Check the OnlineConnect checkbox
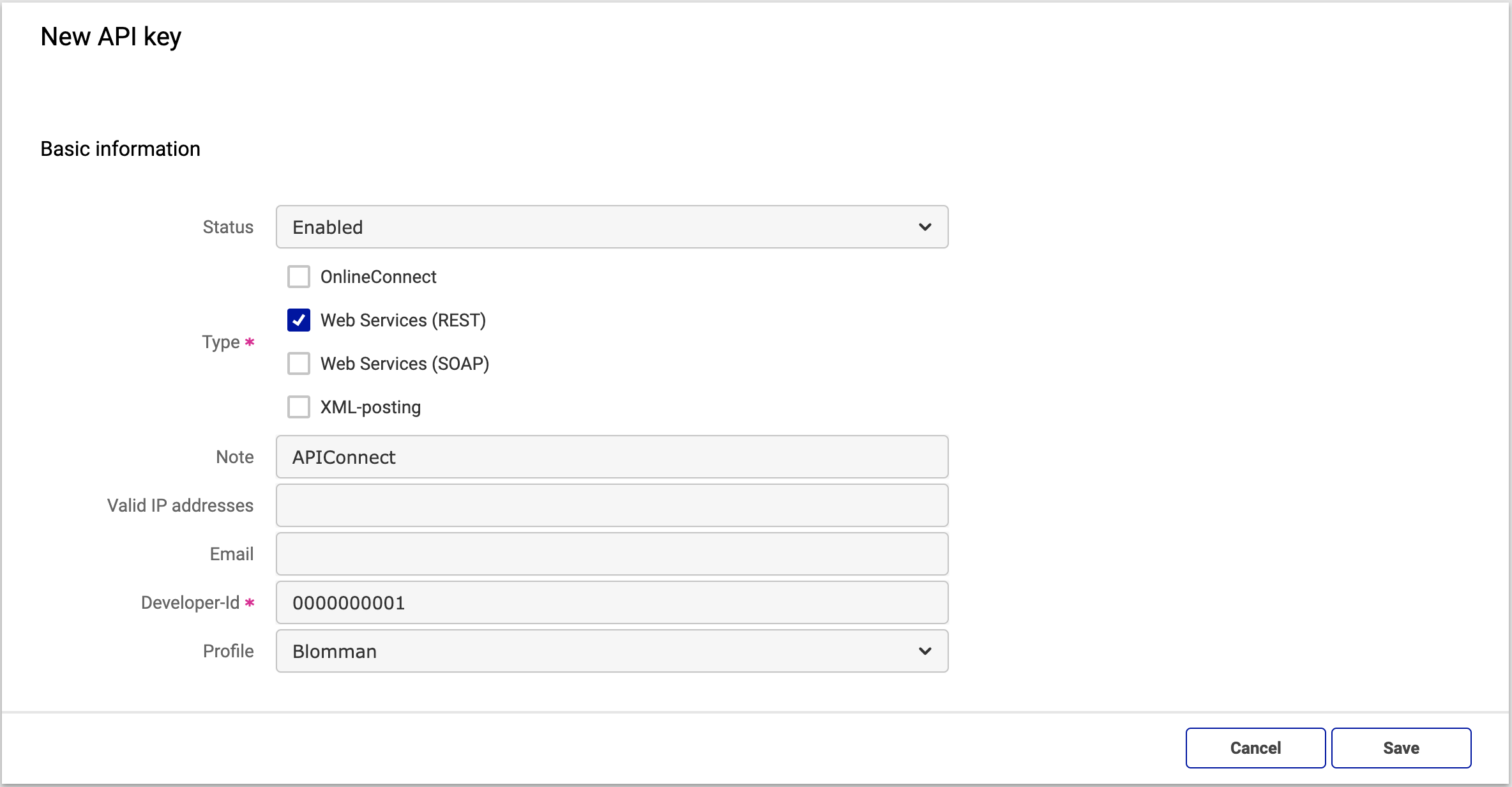1512x787 pixels. pyautogui.click(x=299, y=277)
